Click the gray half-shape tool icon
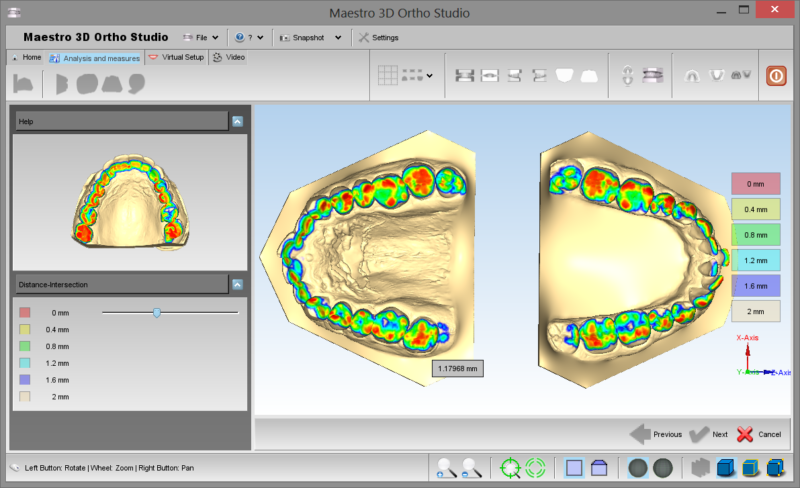Screen dimensions: 800x488 click(x=61, y=84)
